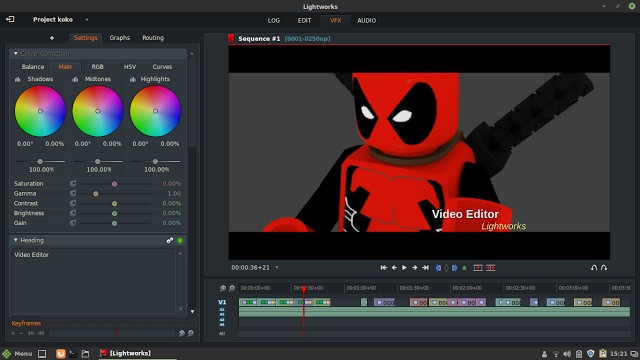The width and height of the screenshot is (640, 360).
Task: Collapse the Colour Correction section
Action: tap(16, 53)
